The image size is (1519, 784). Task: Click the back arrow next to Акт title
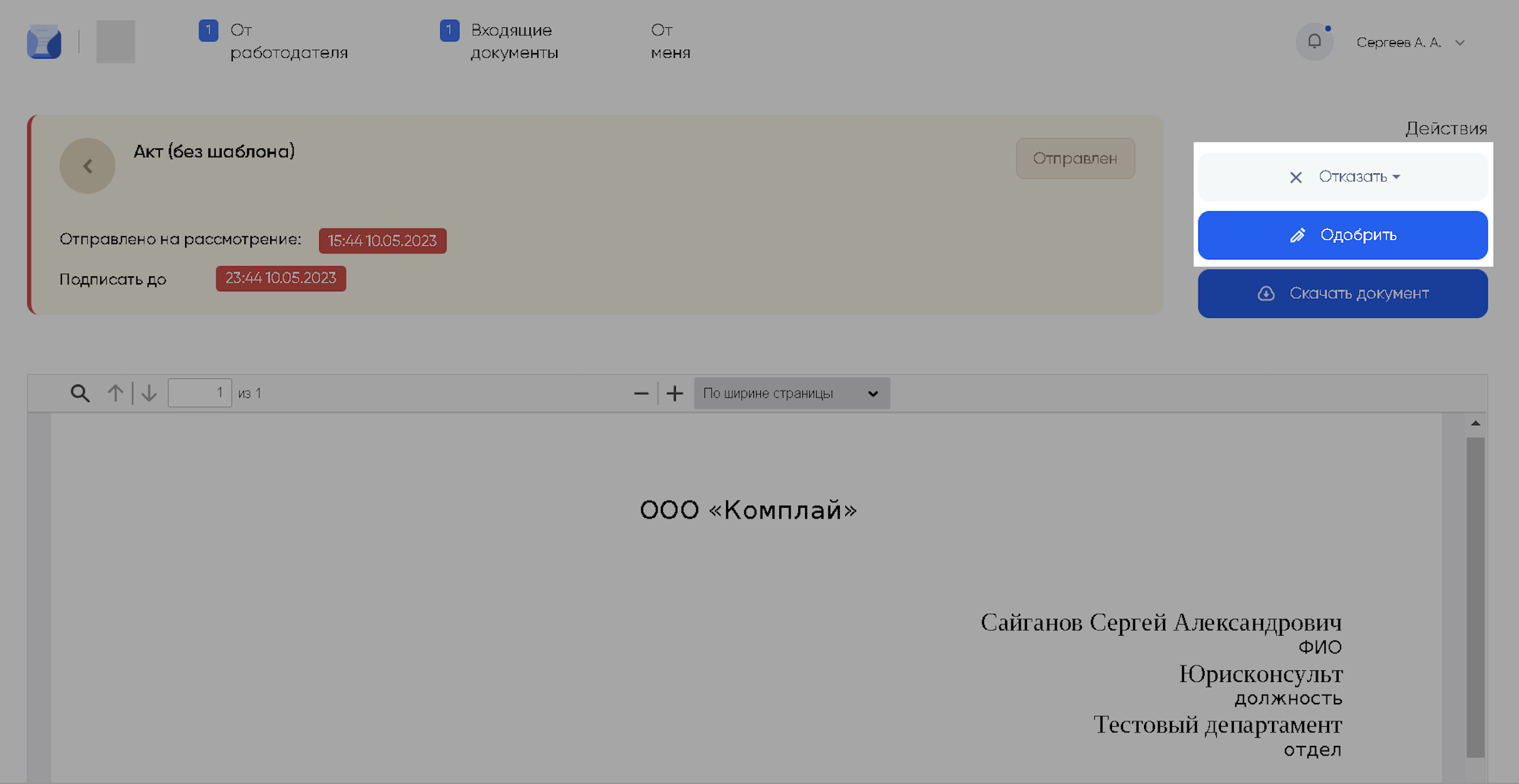[87, 166]
